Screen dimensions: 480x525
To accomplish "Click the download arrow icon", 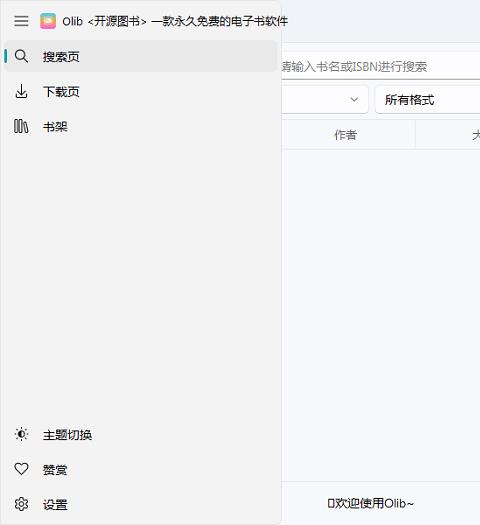I will 21,91.
